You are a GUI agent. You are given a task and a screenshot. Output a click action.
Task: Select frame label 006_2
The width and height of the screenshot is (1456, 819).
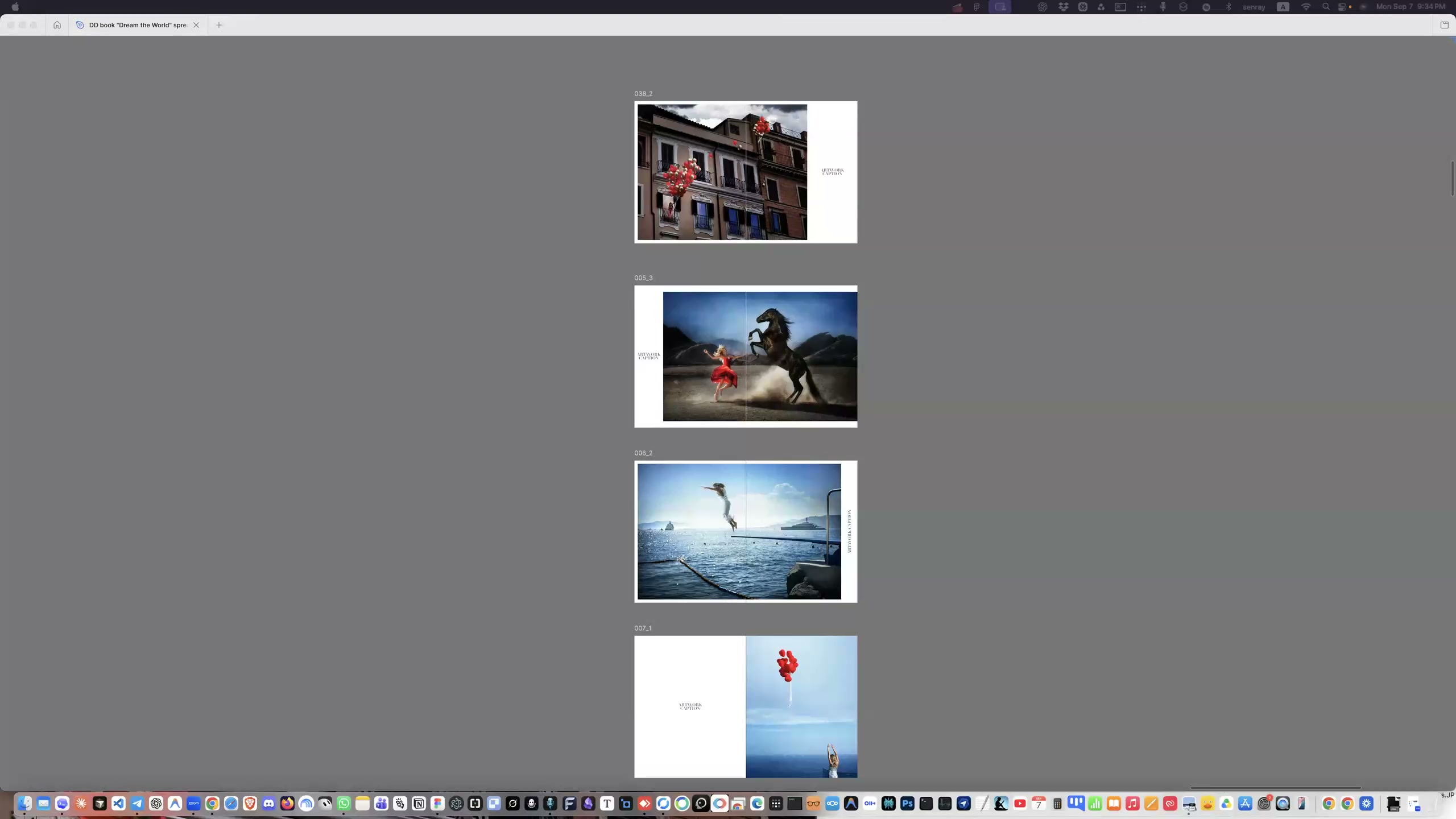643,453
